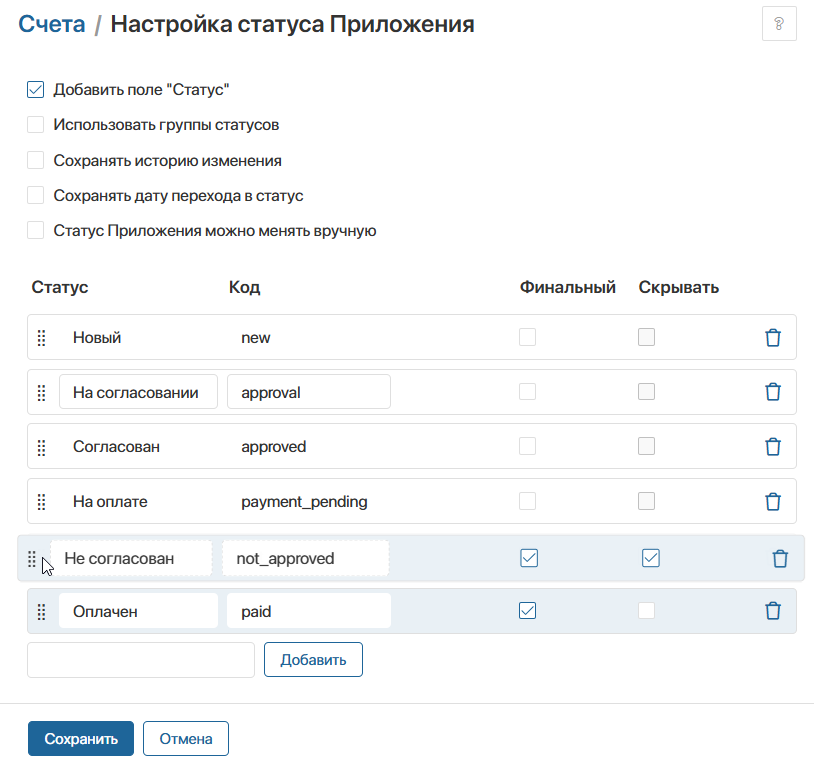Screen dimensions: 814x762
Task: Tick Скрывать for Новый status
Action: [646, 337]
